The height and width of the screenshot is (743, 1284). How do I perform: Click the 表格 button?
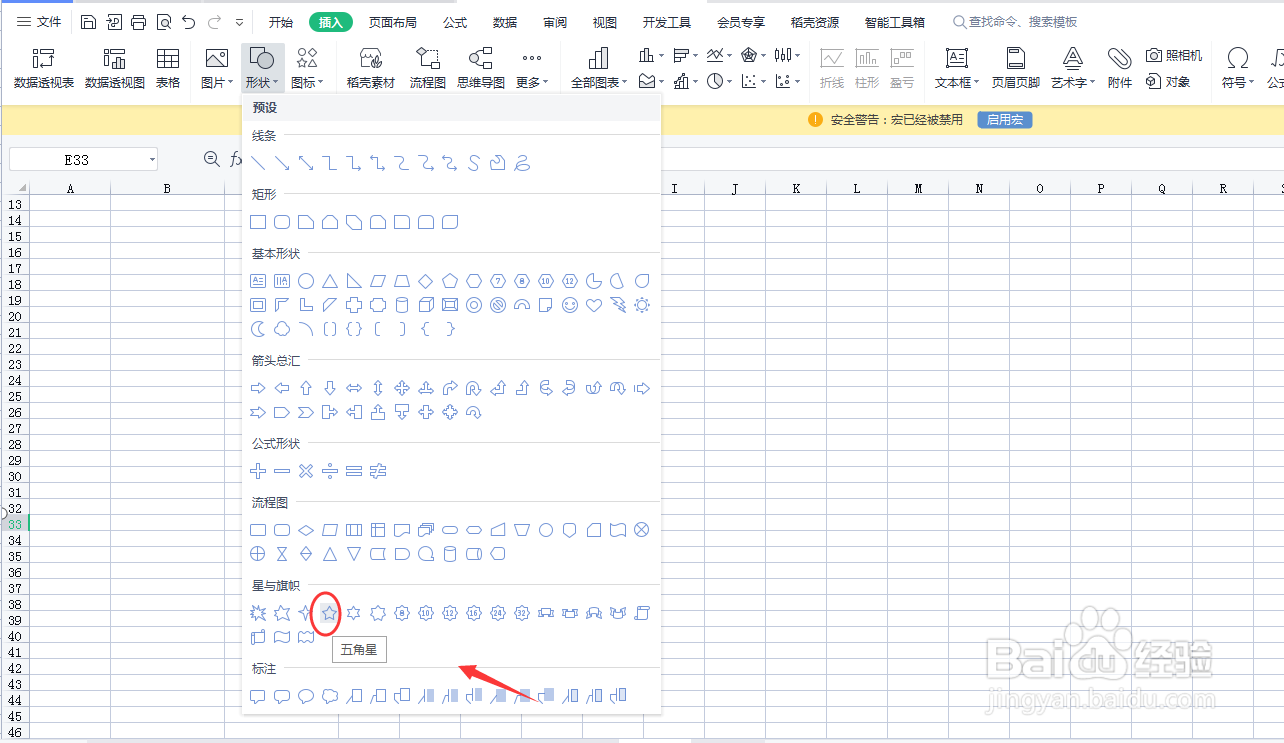tap(168, 68)
